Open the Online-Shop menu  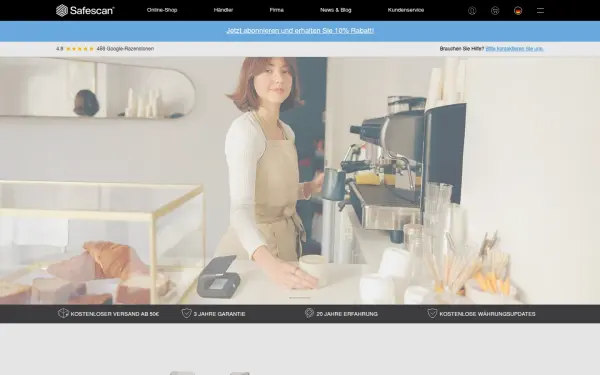(x=162, y=10)
